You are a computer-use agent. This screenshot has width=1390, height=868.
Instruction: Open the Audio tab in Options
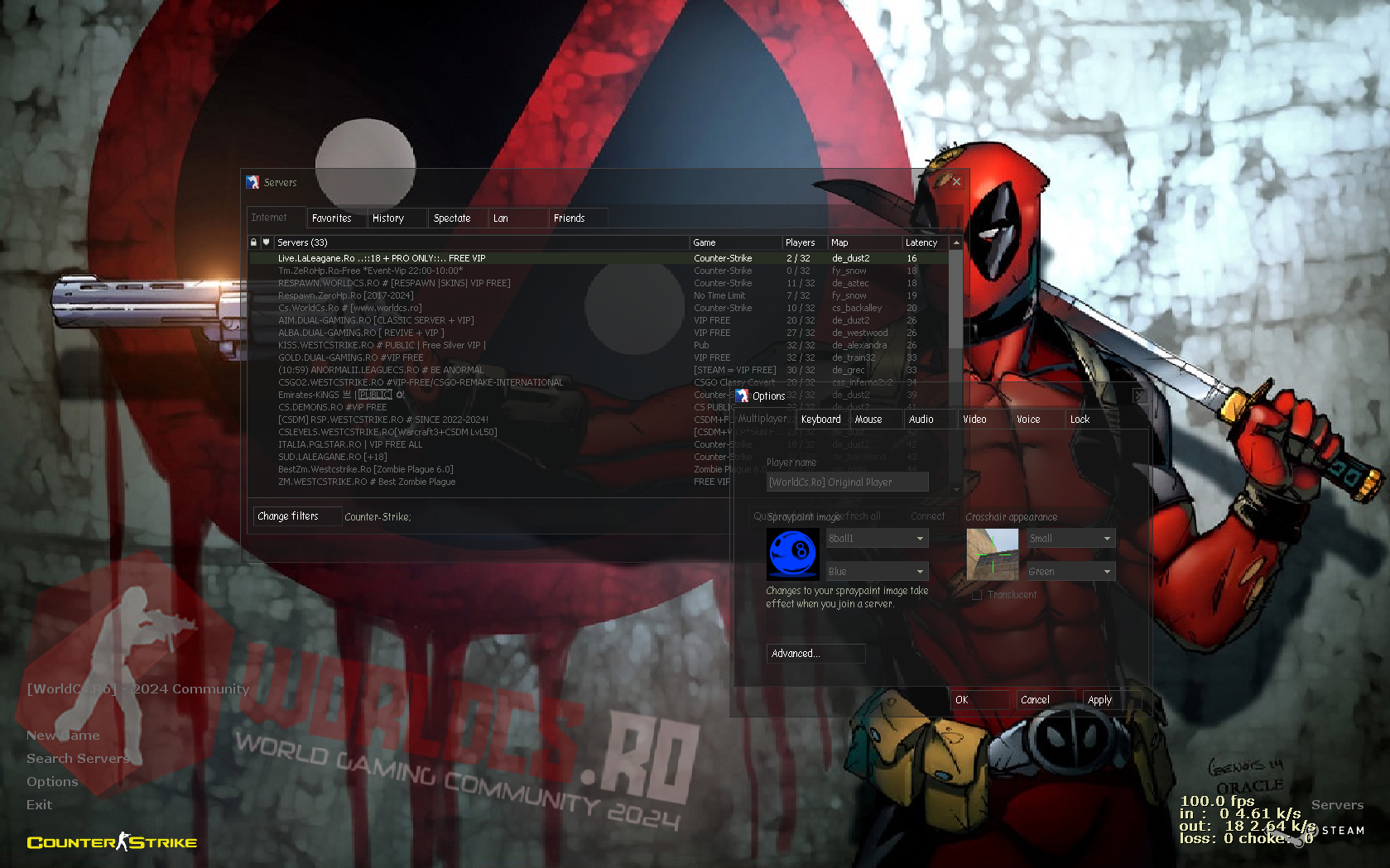931,419
